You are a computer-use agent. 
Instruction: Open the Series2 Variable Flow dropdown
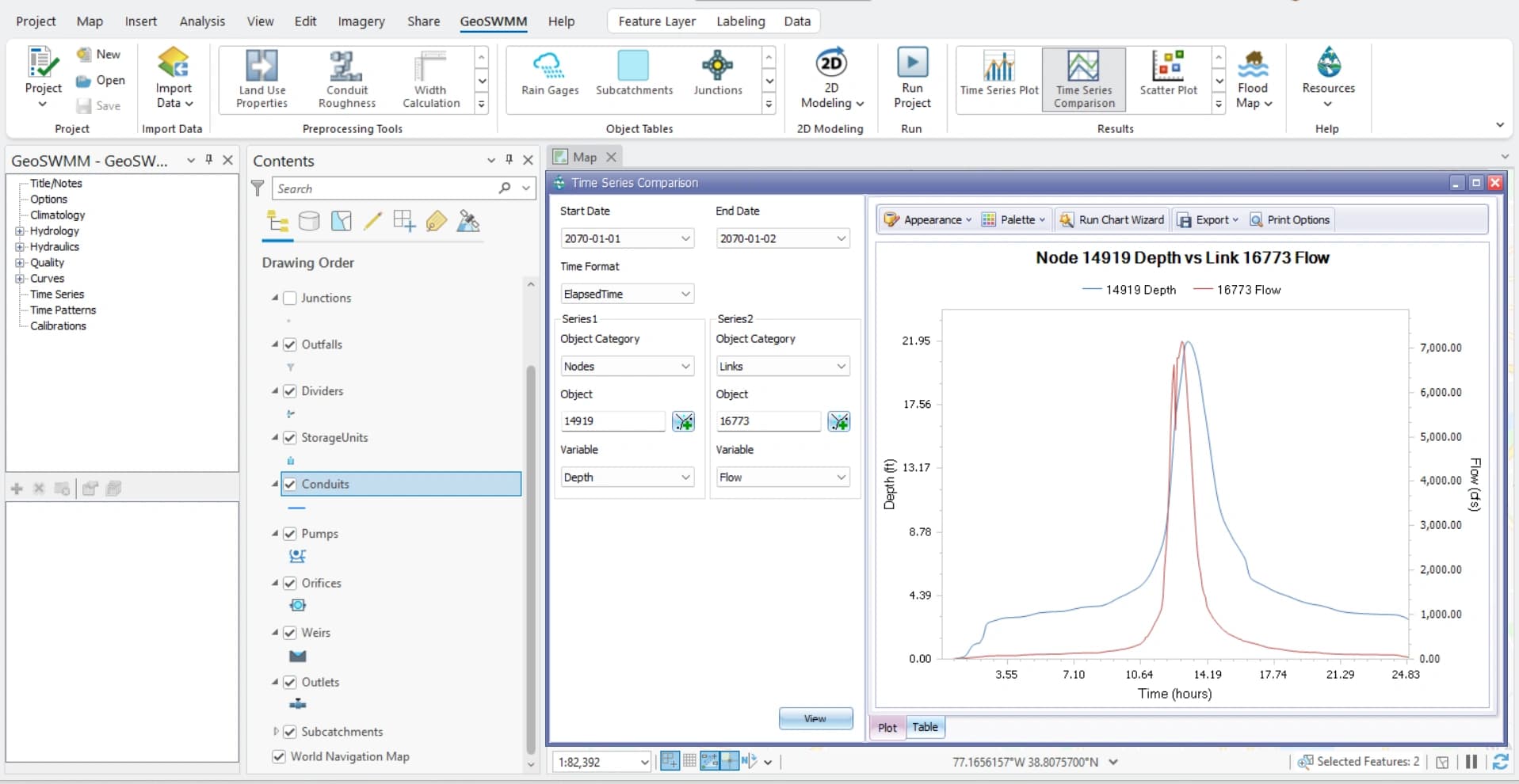782,478
